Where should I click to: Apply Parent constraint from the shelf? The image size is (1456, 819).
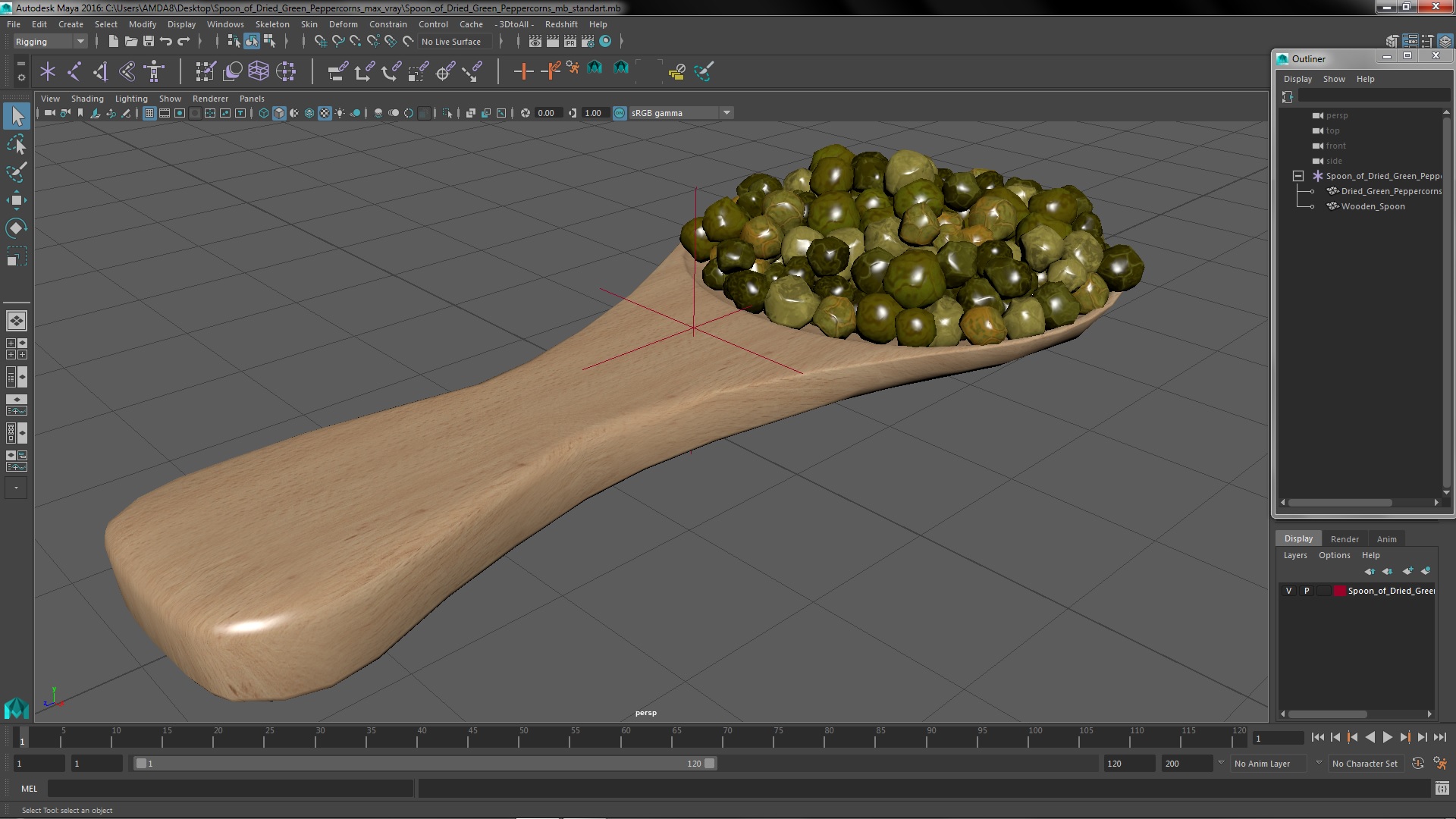[x=337, y=72]
